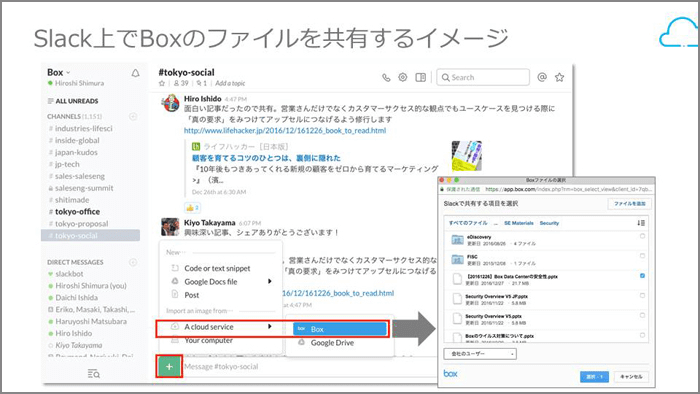
Task: Open the 会社のユーザー access dropdown
Action: (x=480, y=354)
